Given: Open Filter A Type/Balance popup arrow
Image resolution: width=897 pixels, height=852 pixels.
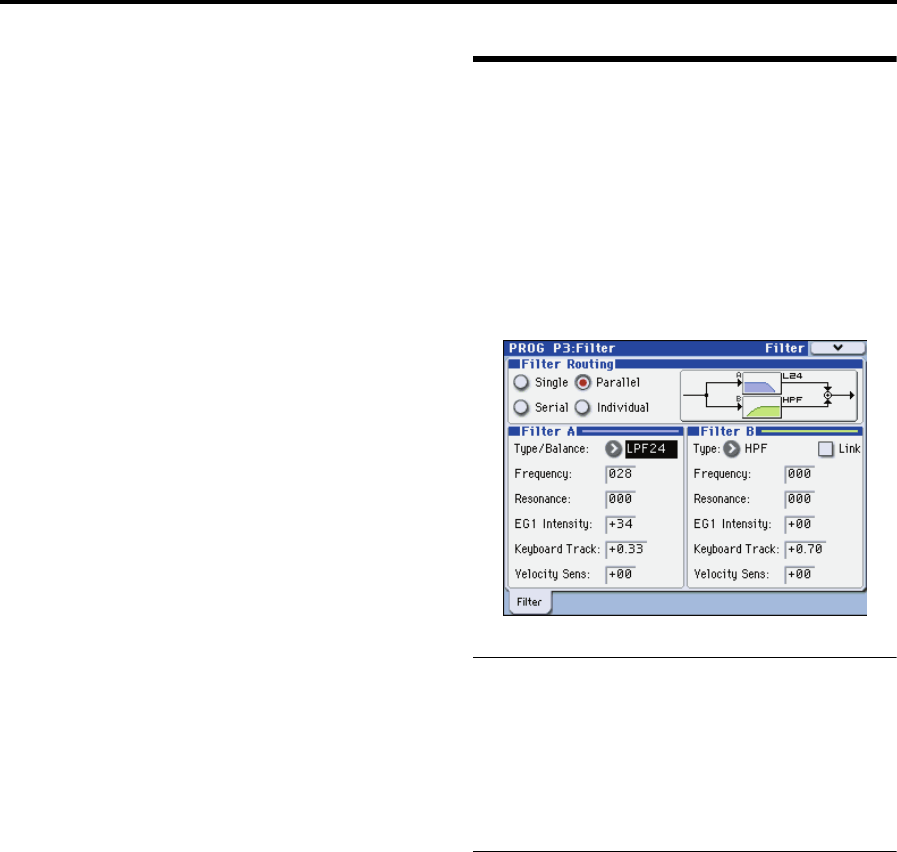Looking at the screenshot, I should pyautogui.click(x=613, y=449).
